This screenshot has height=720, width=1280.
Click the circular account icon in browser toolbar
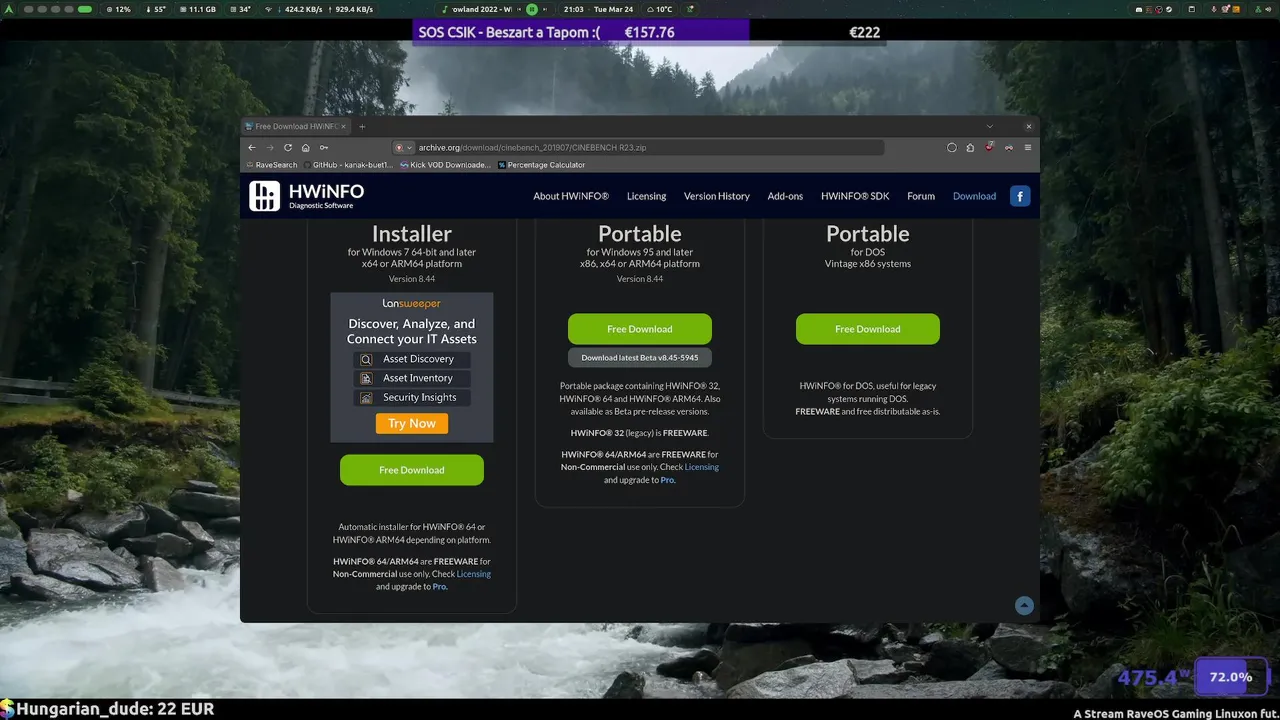tap(952, 147)
